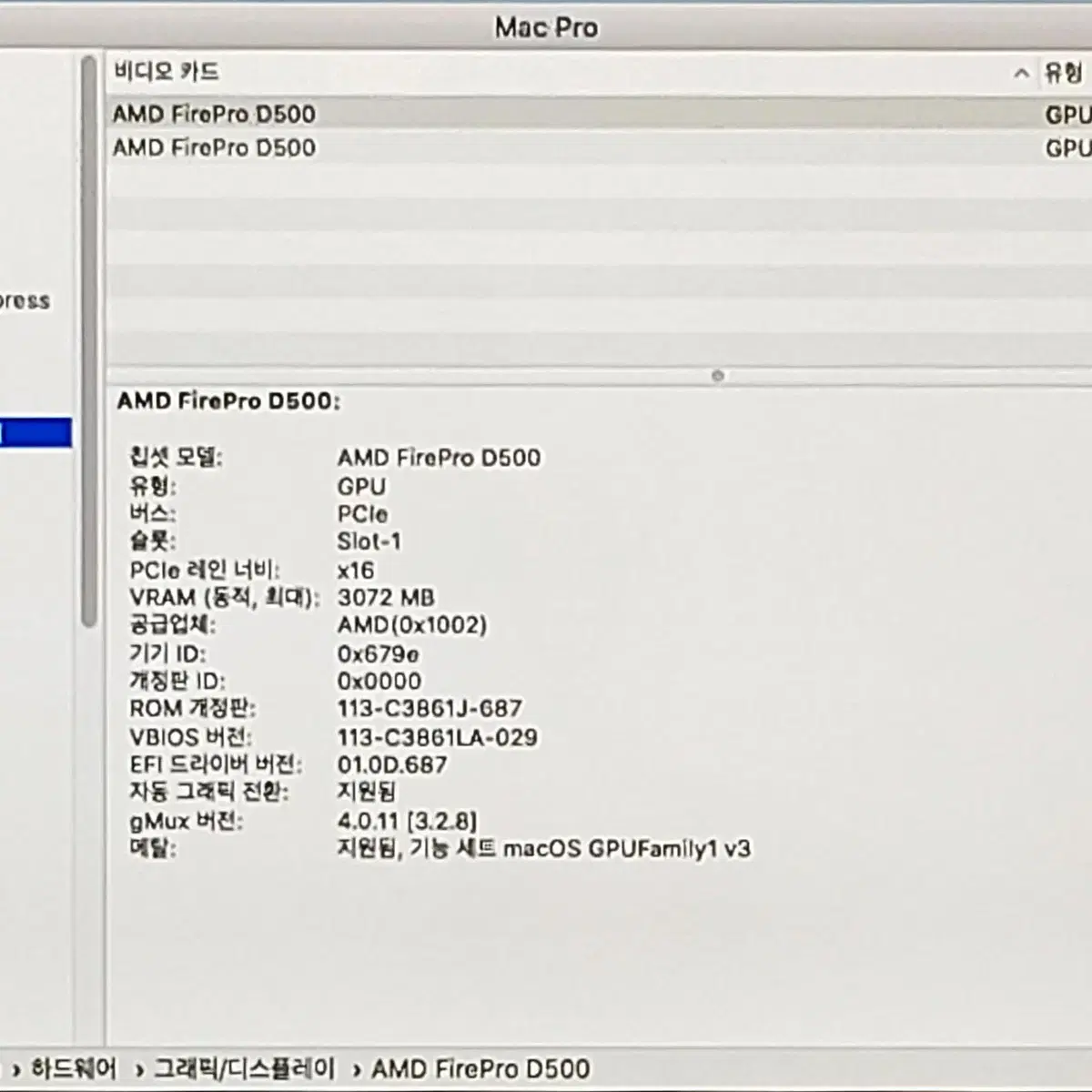Click the 공급업체 value AMD(0x1002)
The width and height of the screenshot is (1092, 1092).
(411, 625)
